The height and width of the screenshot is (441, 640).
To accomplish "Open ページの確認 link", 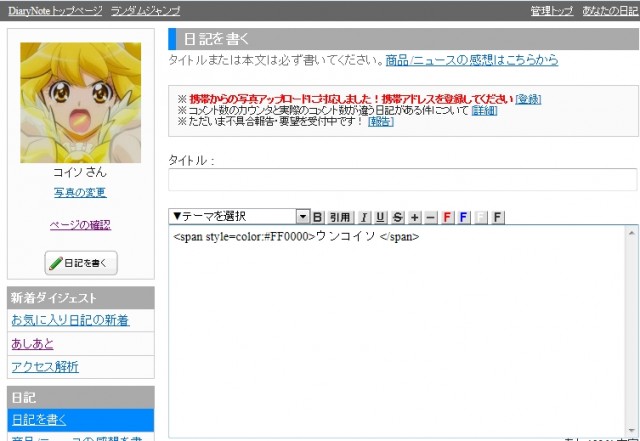I will (80, 225).
